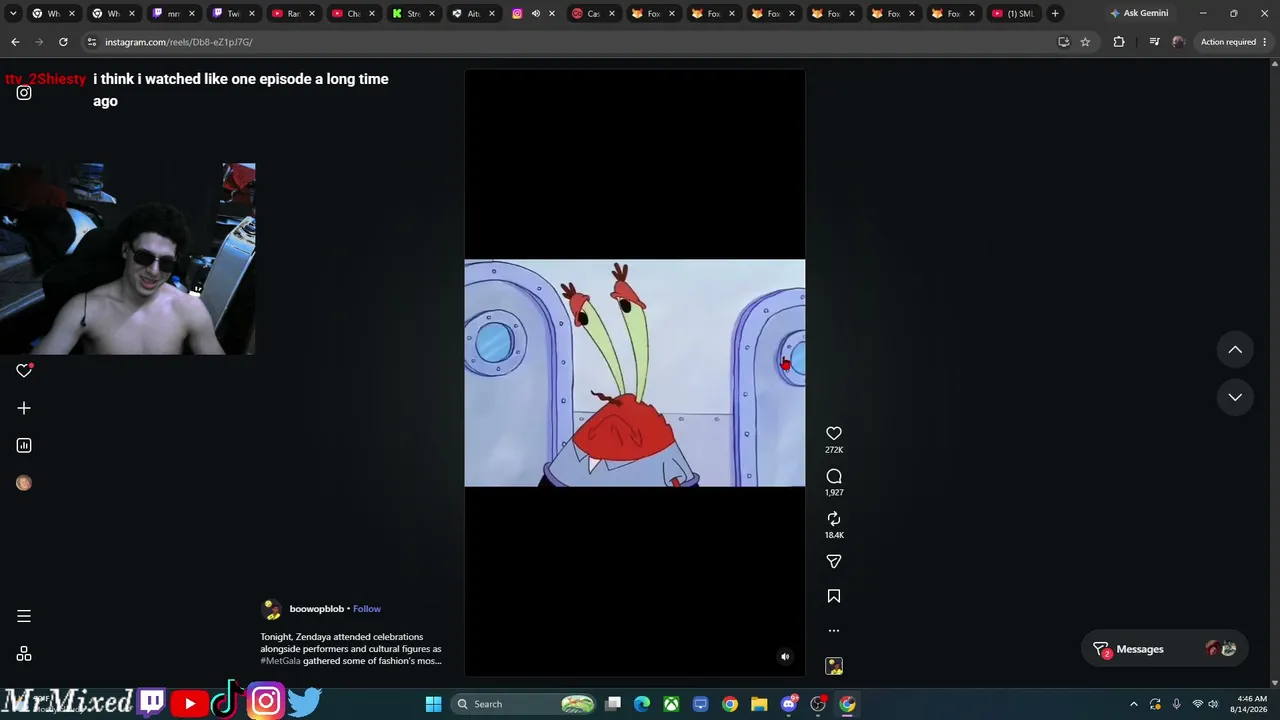The width and height of the screenshot is (1280, 720).
Task: Open File Explorer from the taskbar
Action: pos(759,704)
